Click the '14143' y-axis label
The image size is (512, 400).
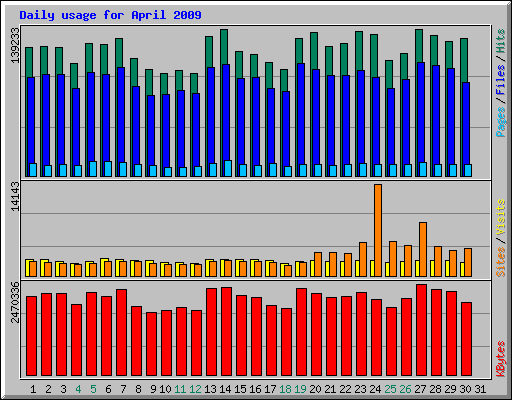point(15,196)
